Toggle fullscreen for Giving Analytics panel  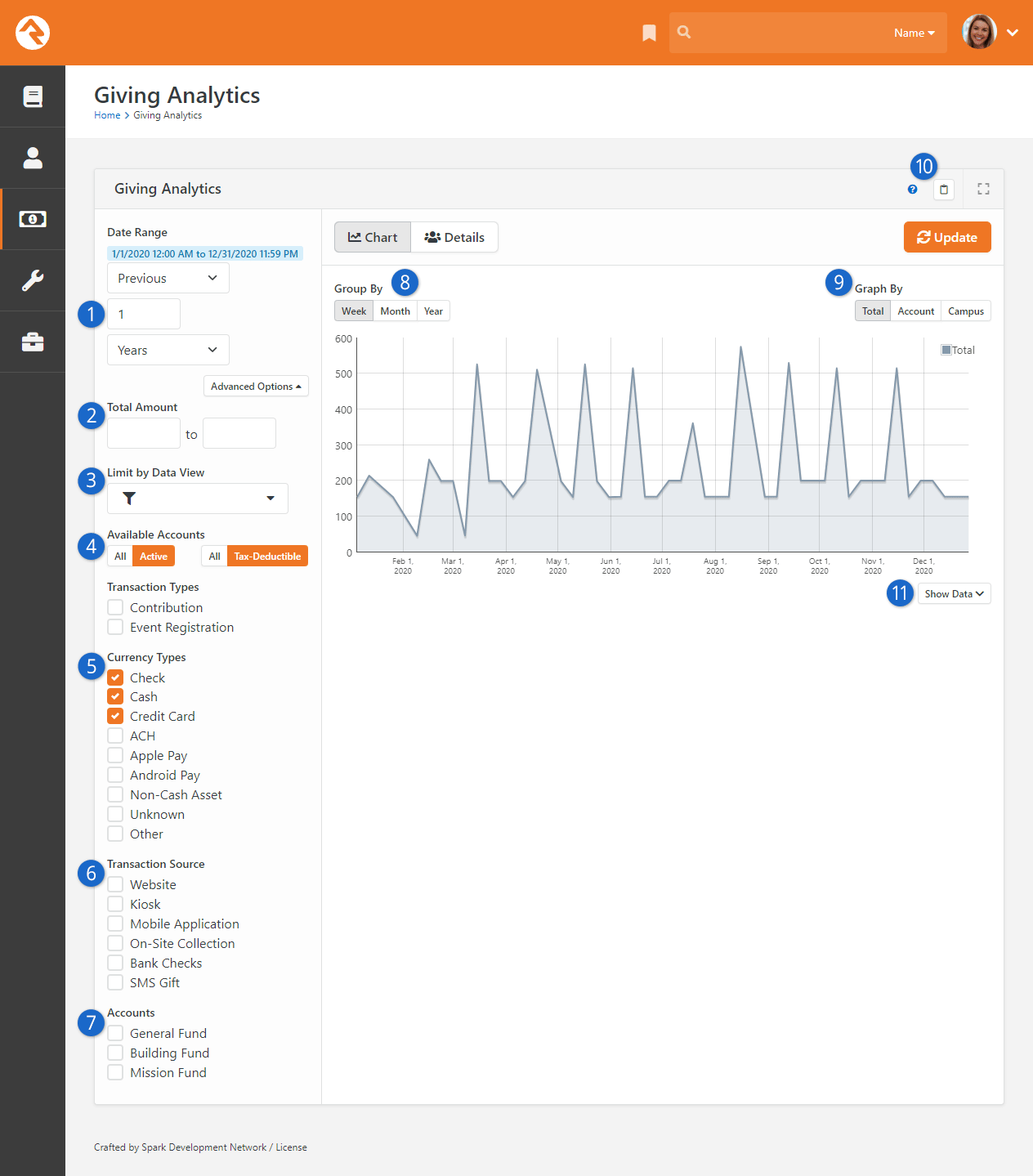point(983,189)
